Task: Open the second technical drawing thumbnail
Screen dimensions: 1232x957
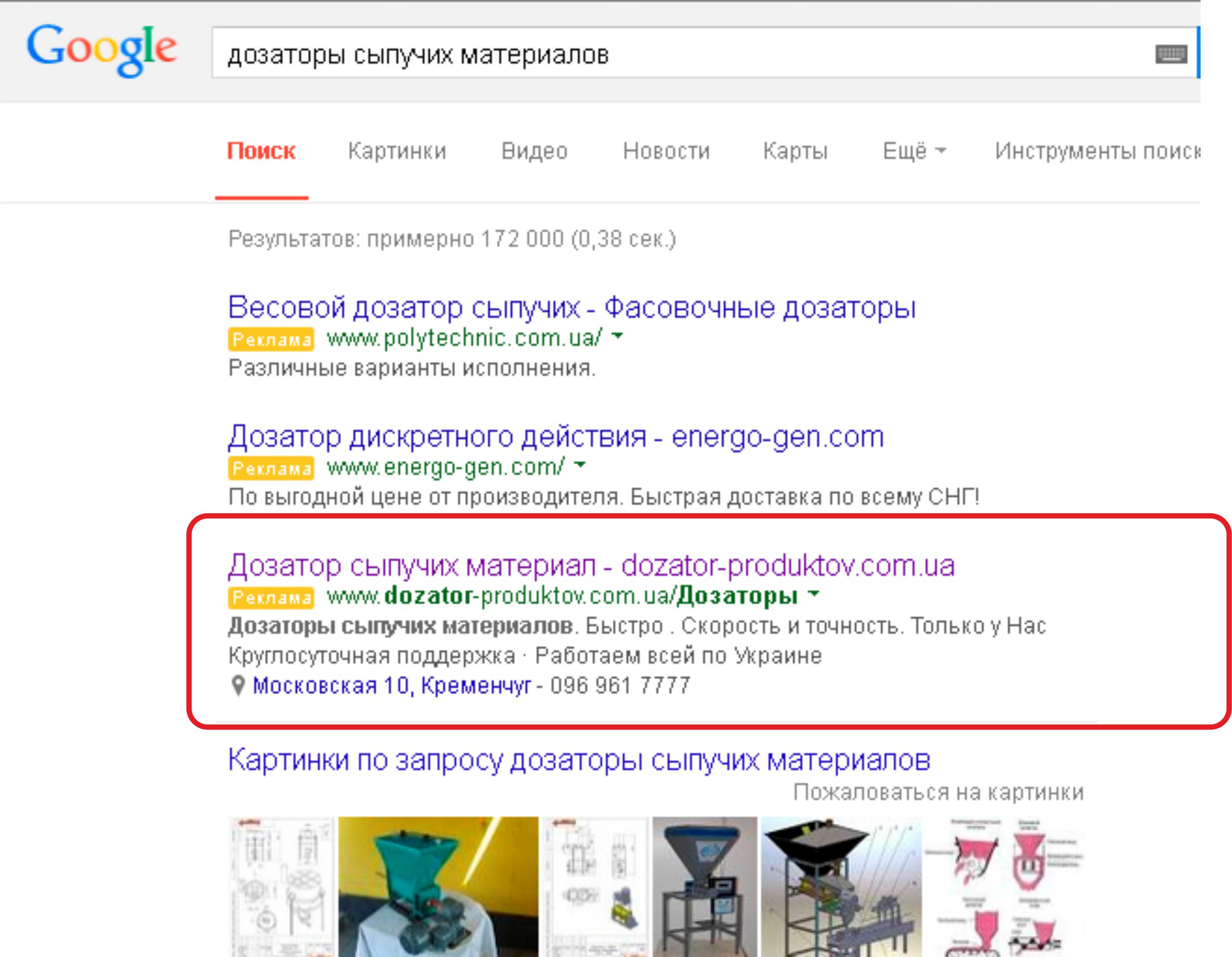Action: click(x=595, y=887)
